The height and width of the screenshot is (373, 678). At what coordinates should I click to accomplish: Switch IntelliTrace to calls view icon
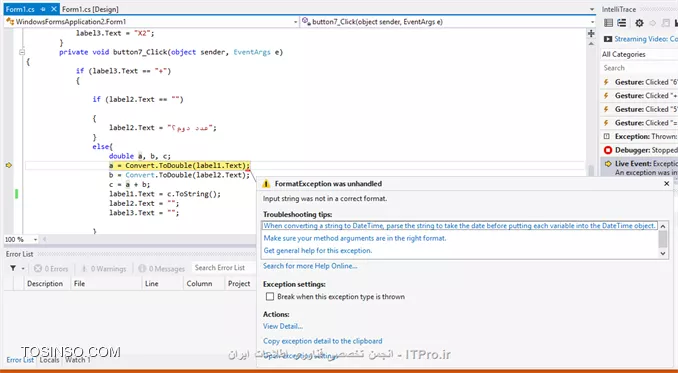(x=622, y=23)
